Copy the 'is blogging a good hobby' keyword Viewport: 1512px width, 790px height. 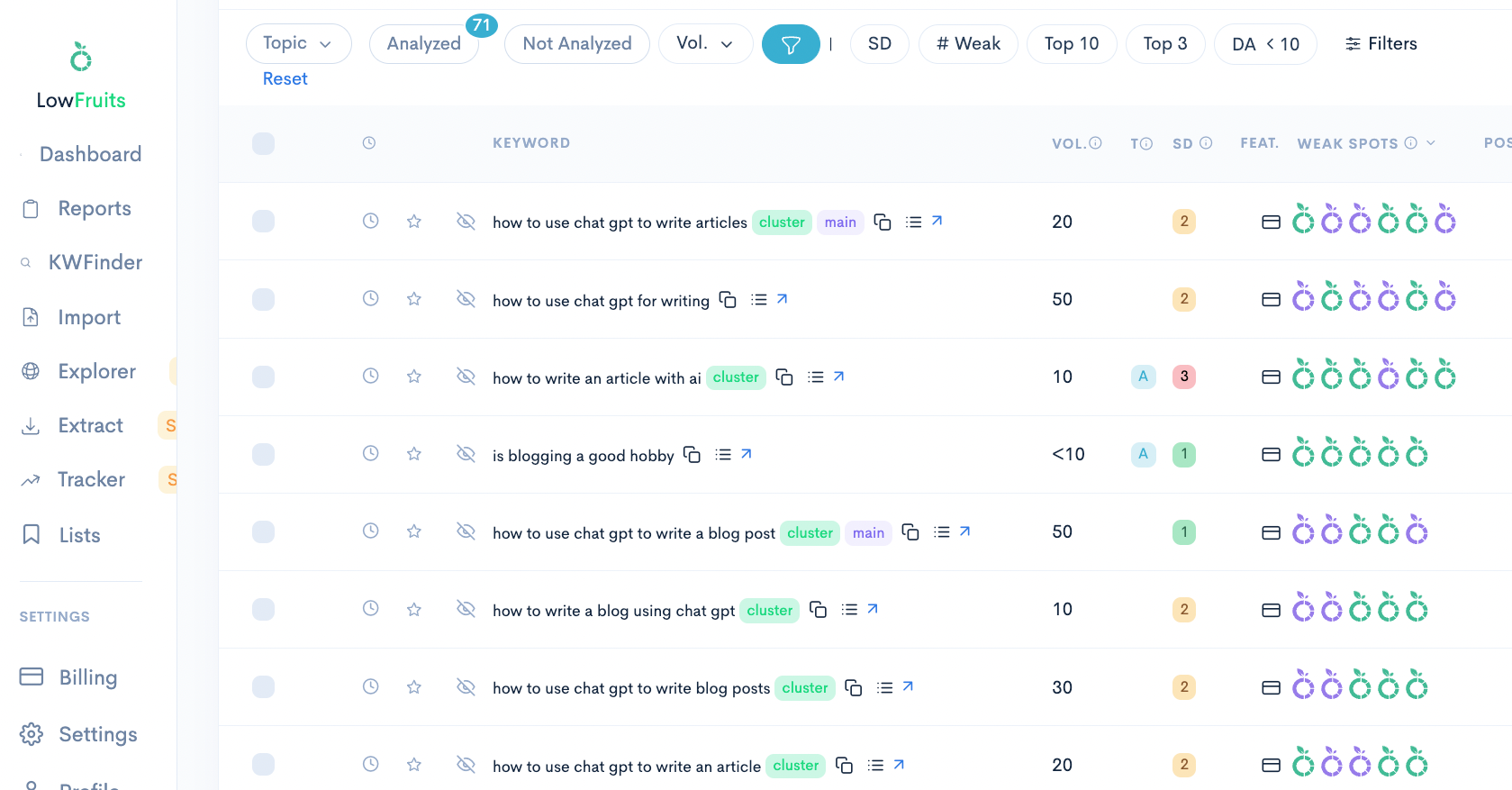click(692, 454)
